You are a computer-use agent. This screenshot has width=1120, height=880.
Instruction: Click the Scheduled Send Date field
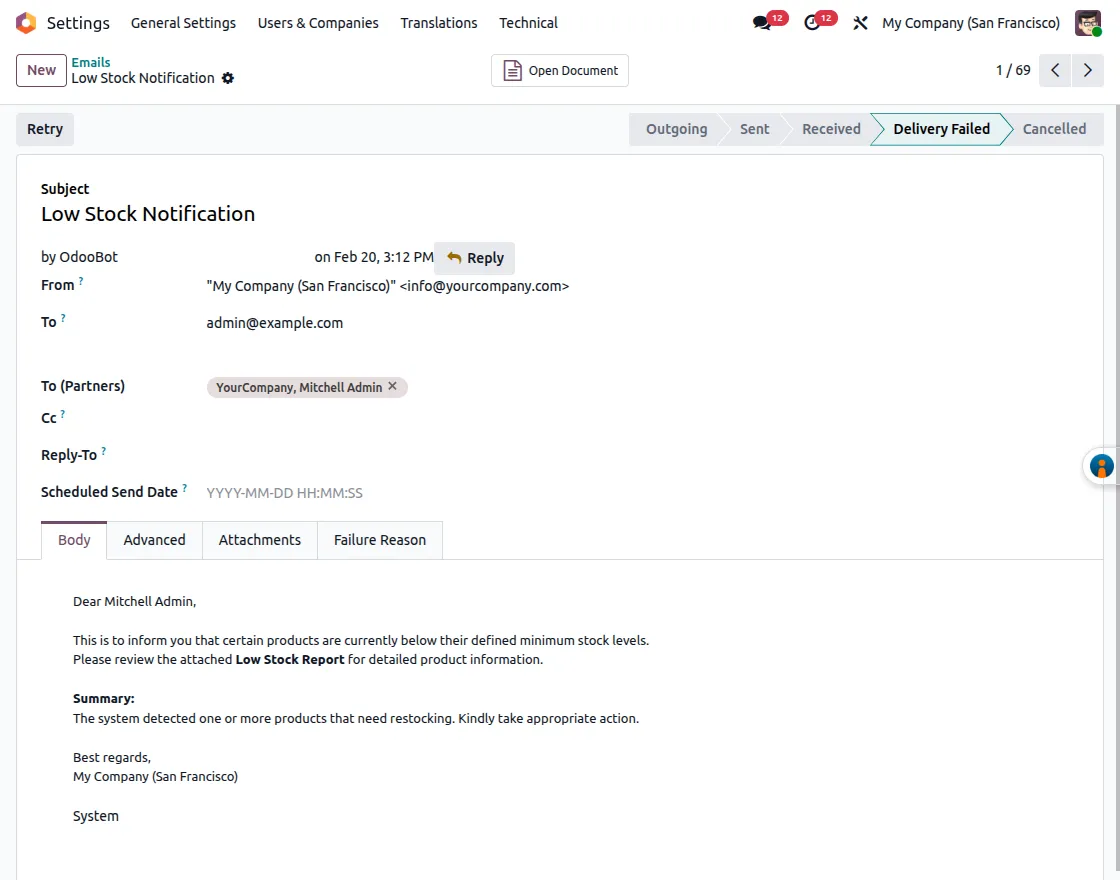point(284,492)
